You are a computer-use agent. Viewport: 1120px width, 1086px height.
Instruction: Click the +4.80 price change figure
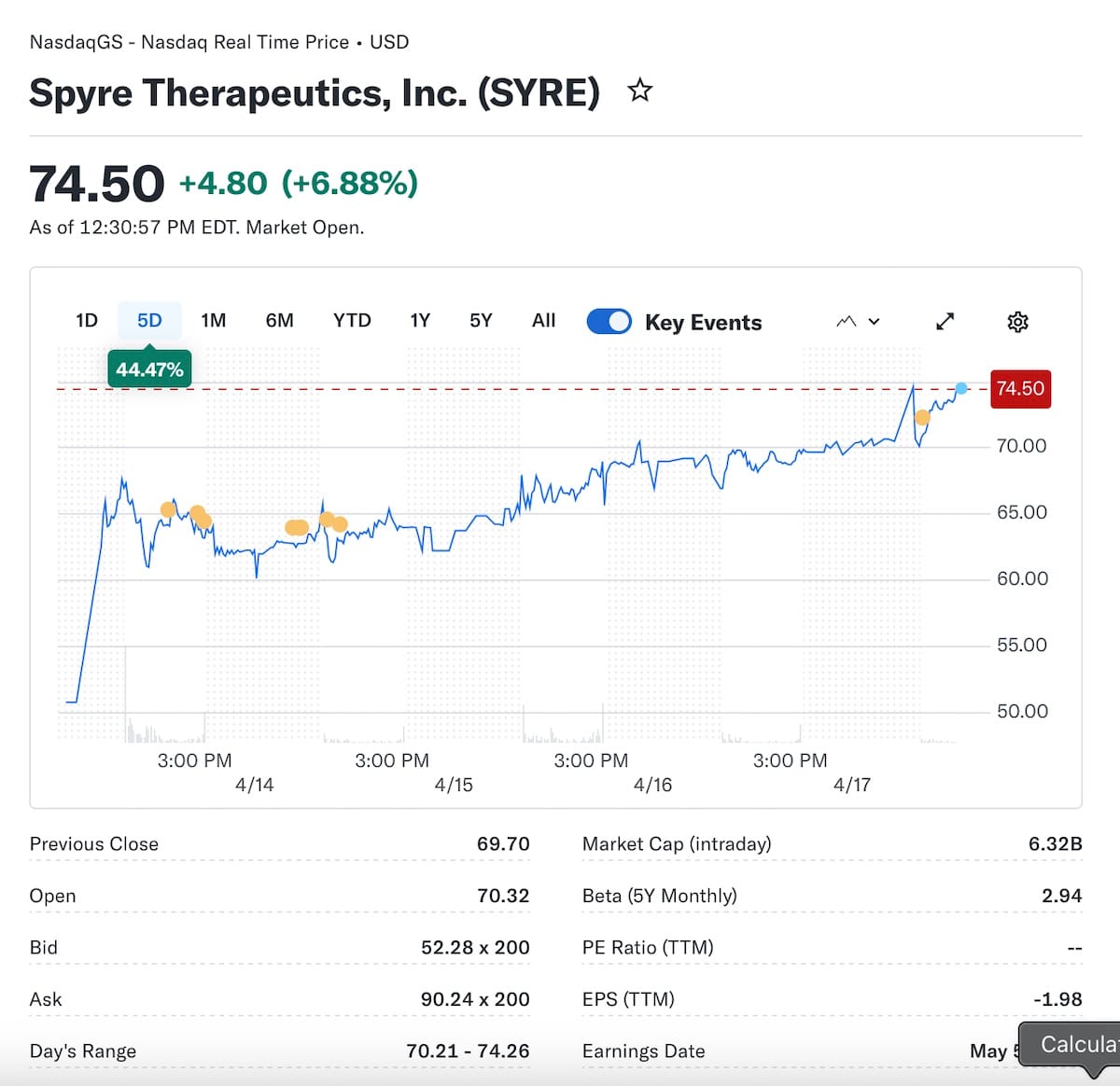pos(223,183)
